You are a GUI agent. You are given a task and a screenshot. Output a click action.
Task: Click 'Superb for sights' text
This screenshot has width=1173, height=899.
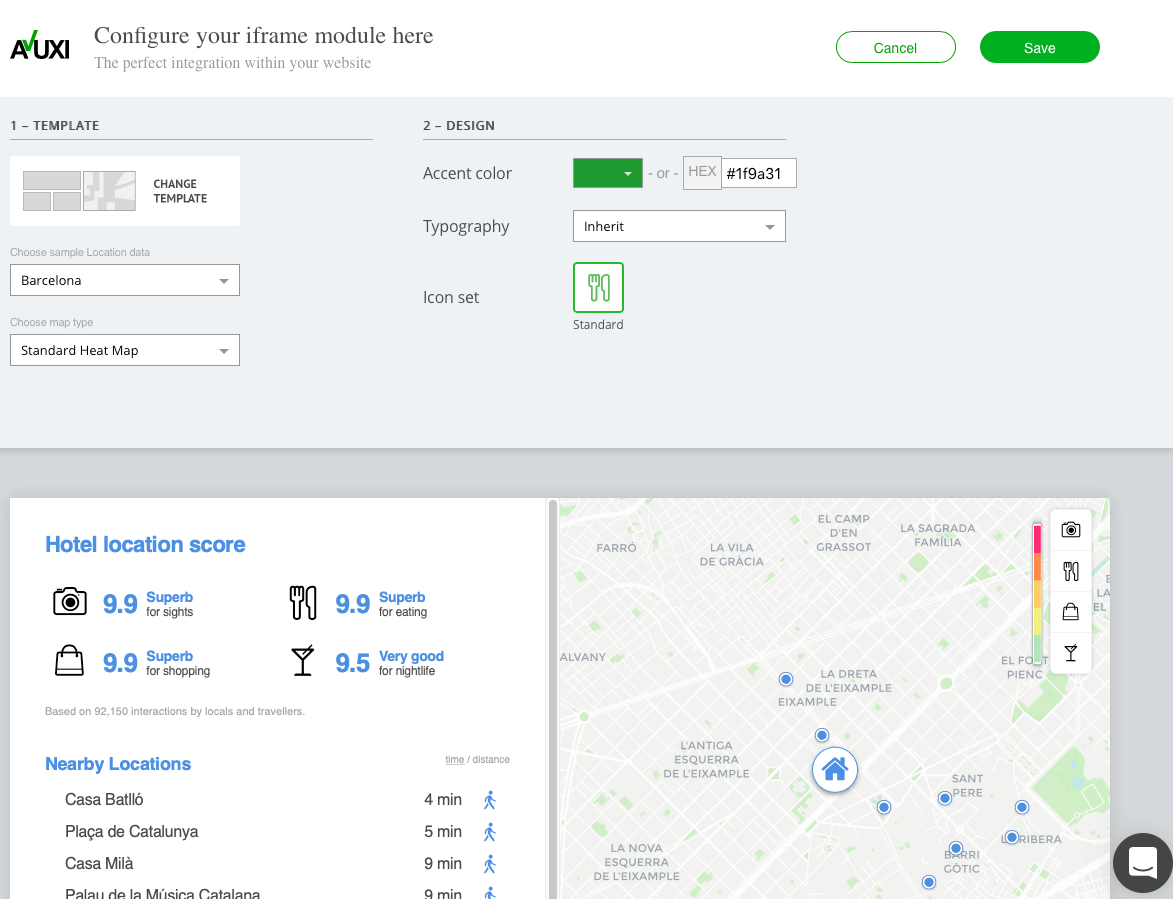170,604
